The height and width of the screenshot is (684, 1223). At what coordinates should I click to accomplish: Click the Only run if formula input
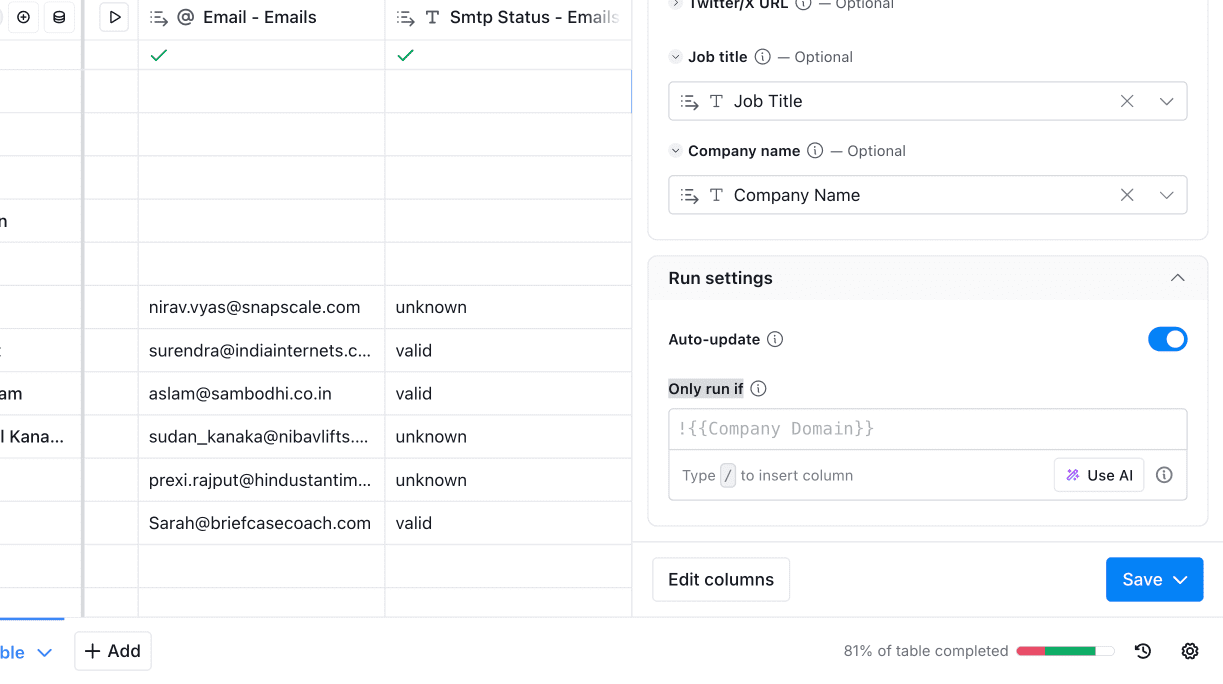927,429
